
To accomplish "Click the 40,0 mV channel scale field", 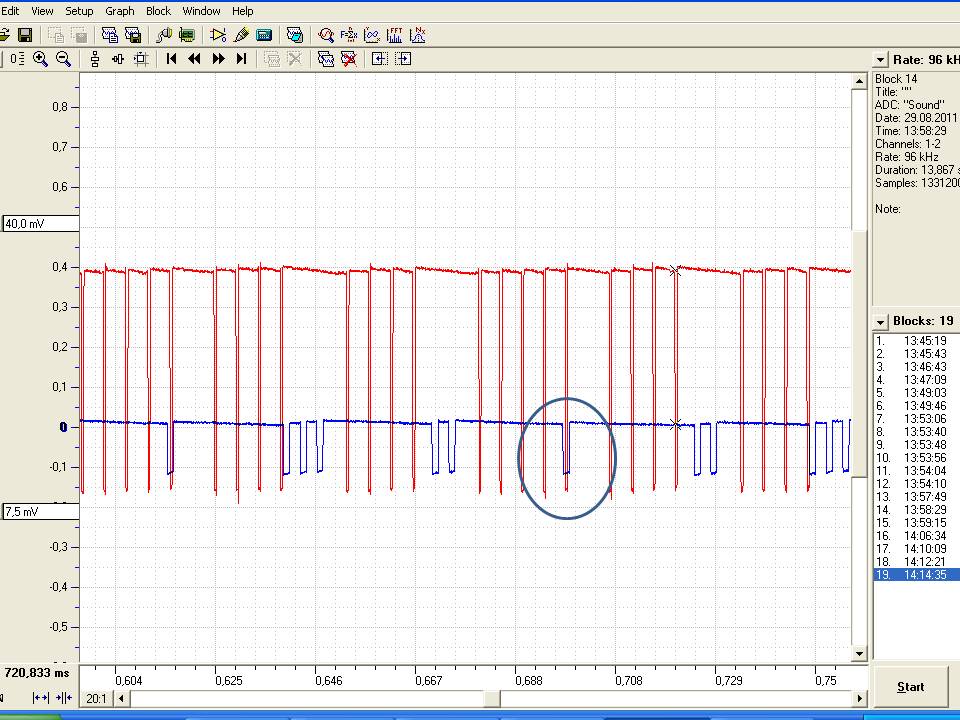I will click(41, 223).
